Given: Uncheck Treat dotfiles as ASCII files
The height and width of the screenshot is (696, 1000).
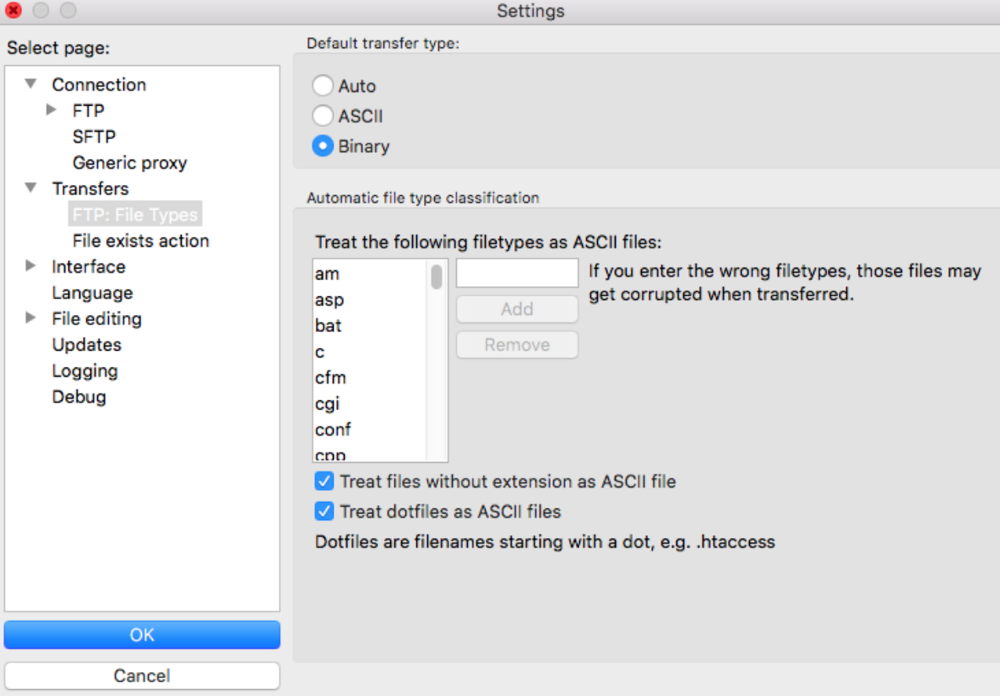Looking at the screenshot, I should click(324, 511).
